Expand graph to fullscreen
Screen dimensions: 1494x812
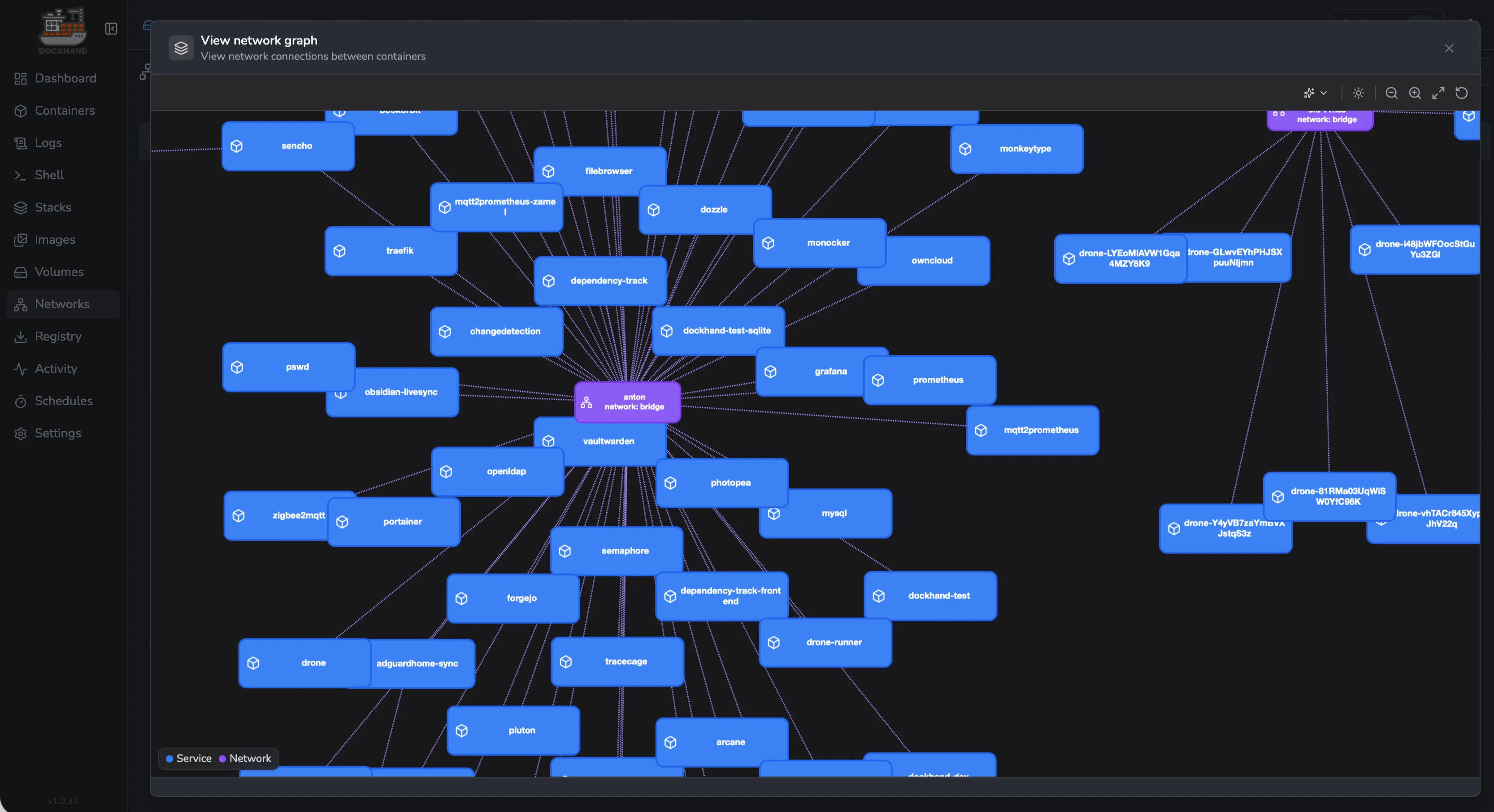point(1438,93)
